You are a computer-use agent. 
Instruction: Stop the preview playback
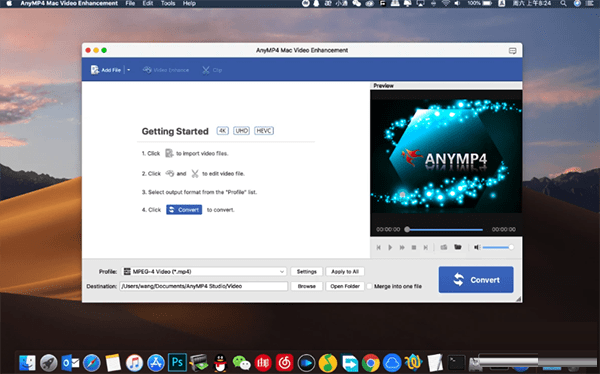414,248
